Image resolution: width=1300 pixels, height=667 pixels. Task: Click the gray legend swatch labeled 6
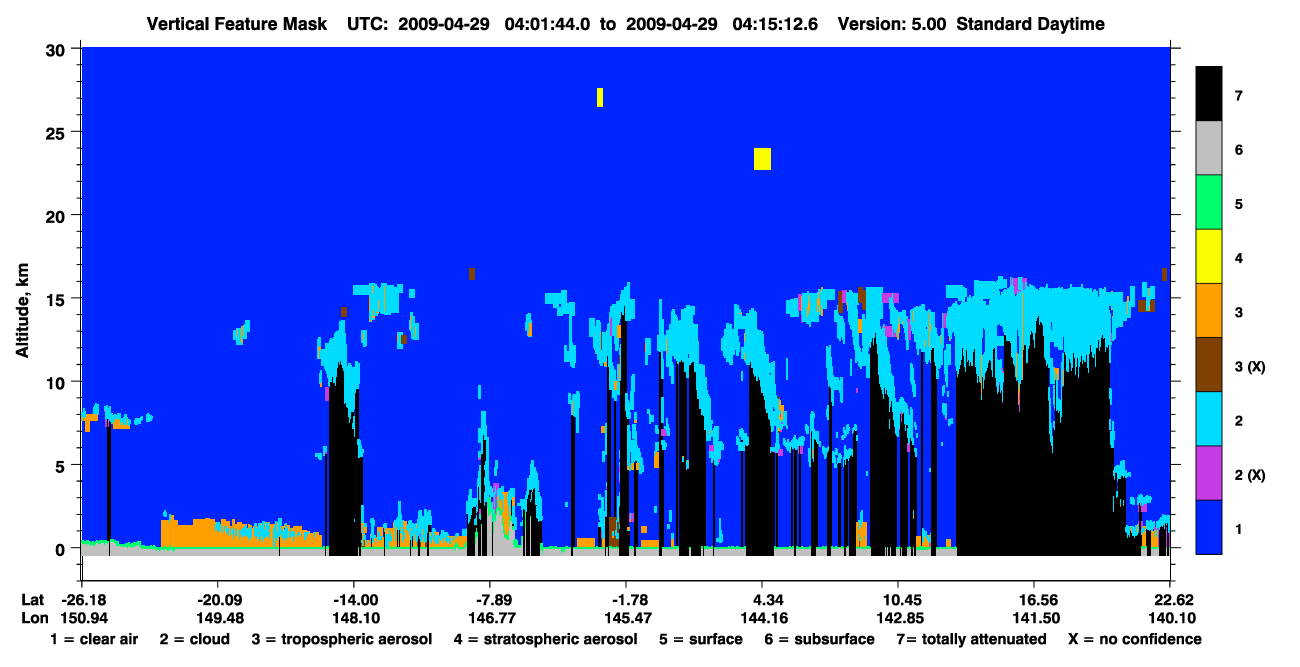coord(1209,149)
